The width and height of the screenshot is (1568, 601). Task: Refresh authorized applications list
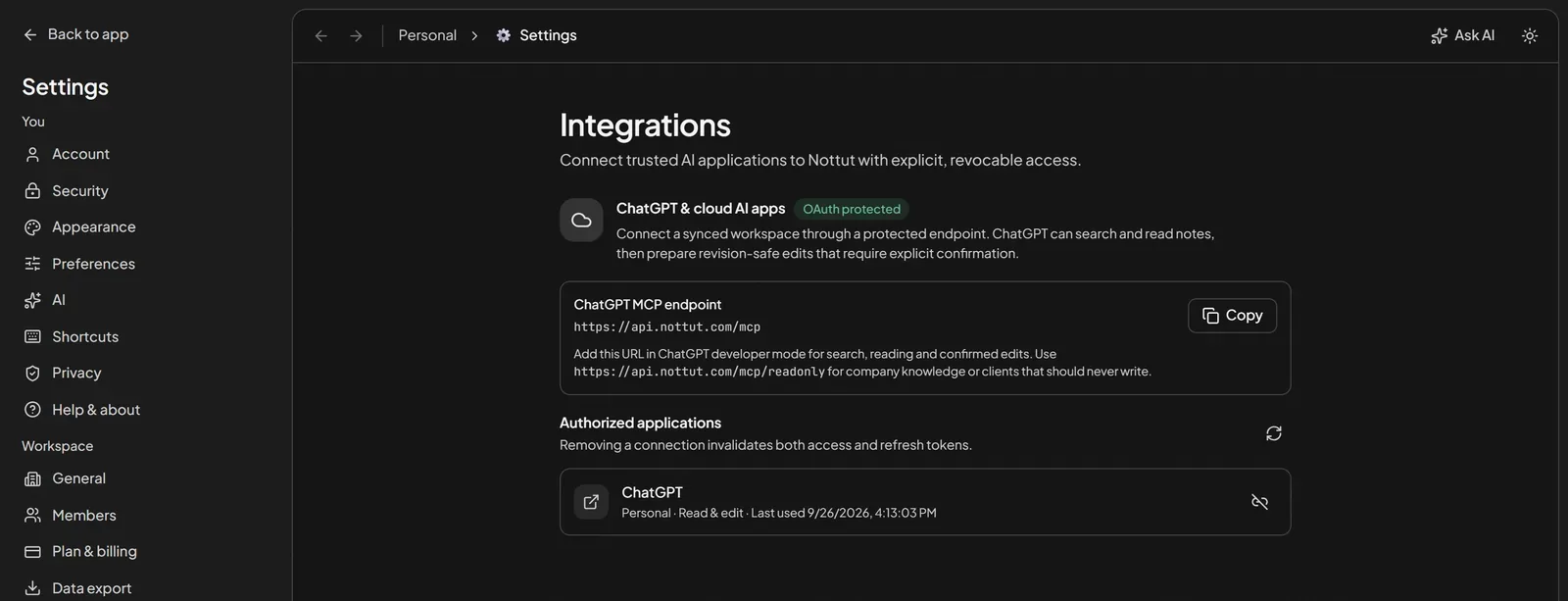pyautogui.click(x=1274, y=433)
